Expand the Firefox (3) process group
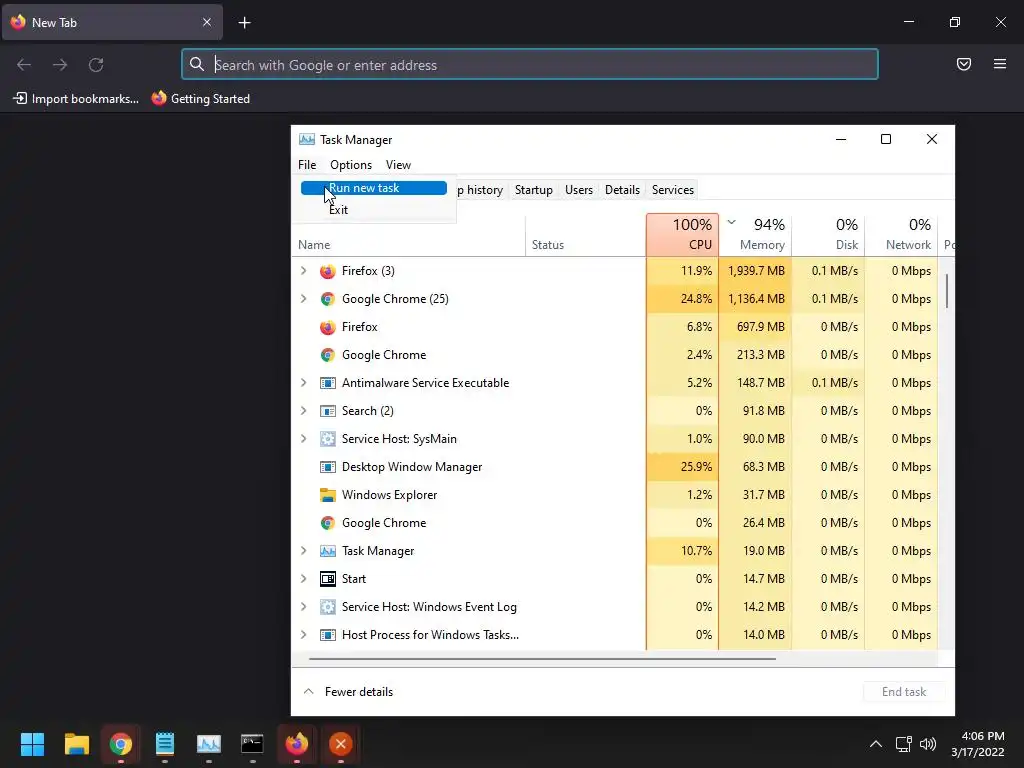This screenshot has width=1024, height=768. click(x=304, y=271)
